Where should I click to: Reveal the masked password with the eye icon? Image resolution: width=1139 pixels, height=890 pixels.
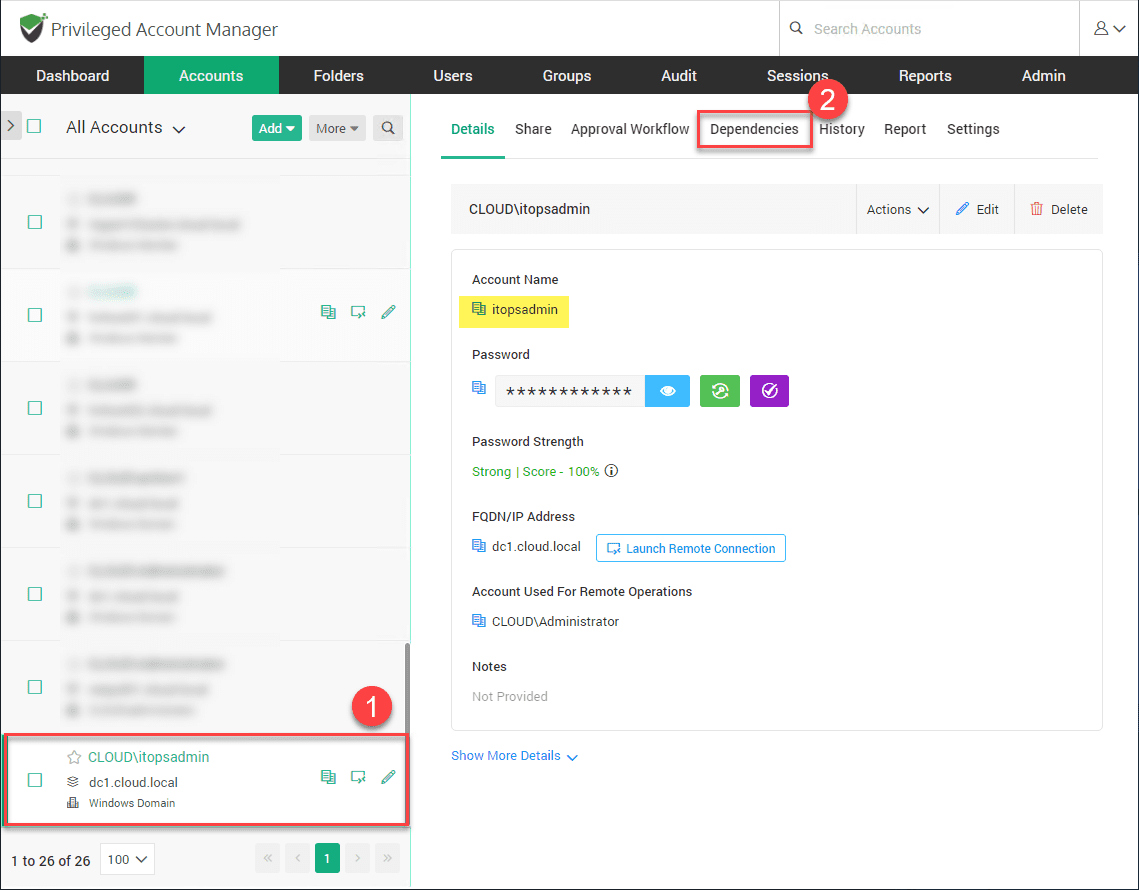(667, 390)
